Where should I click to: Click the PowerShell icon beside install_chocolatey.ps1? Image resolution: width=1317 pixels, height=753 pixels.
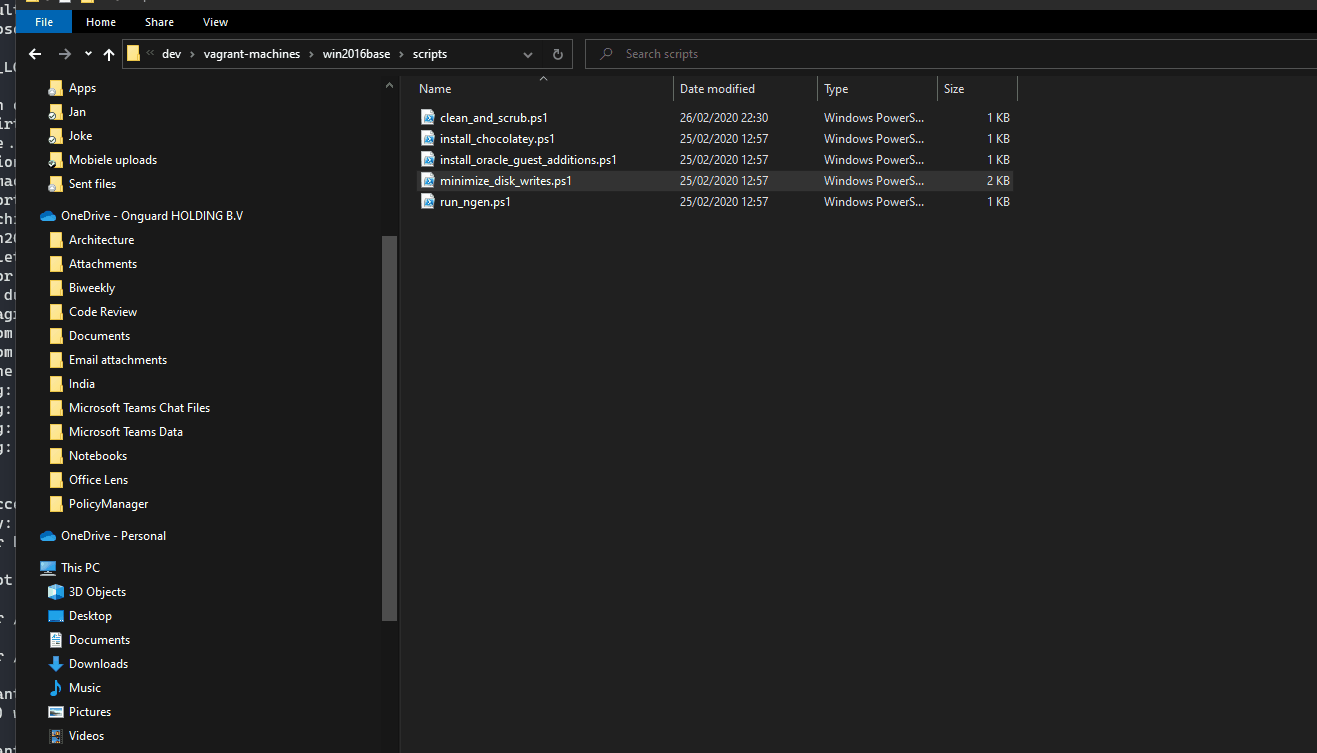click(428, 138)
